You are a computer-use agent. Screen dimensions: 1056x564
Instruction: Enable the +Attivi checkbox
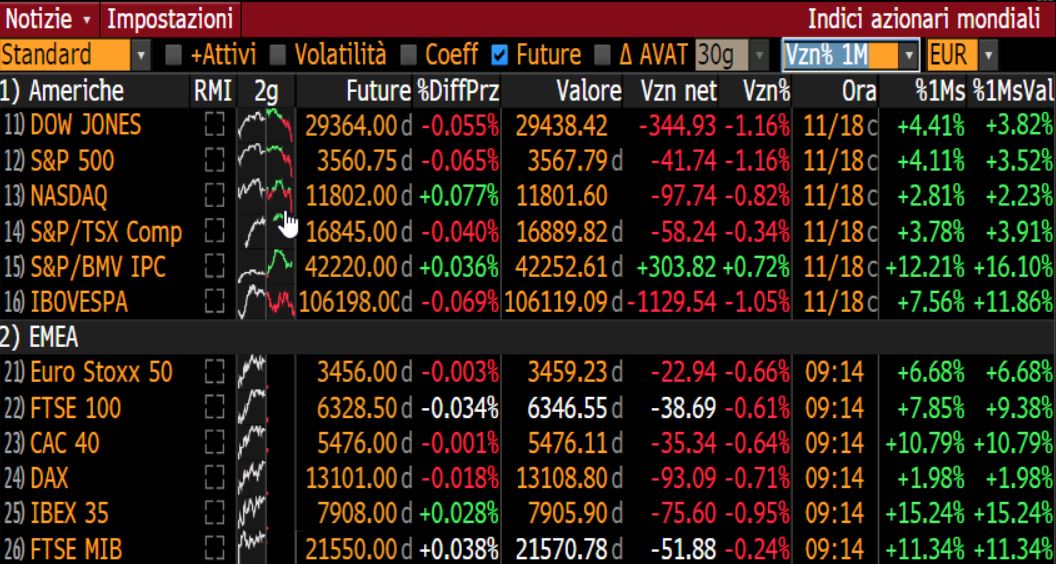tap(174, 55)
